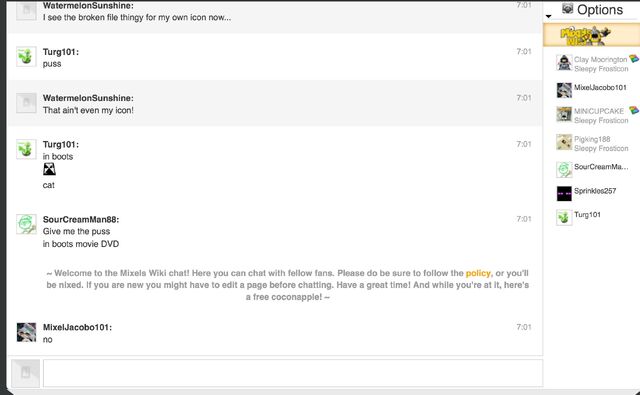Open Pigking188's avatar in the sidebar
This screenshot has width=640, height=395.
pyautogui.click(x=564, y=142)
